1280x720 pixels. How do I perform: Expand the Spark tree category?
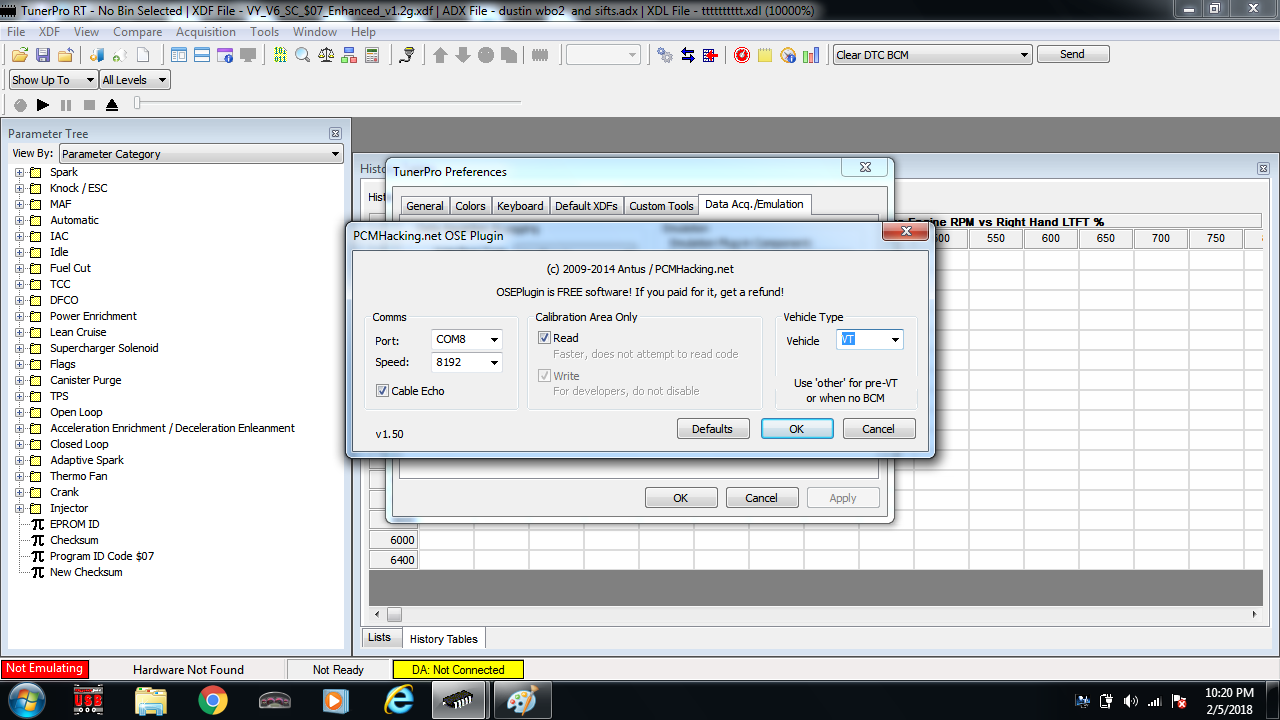pyautogui.click(x=19, y=172)
